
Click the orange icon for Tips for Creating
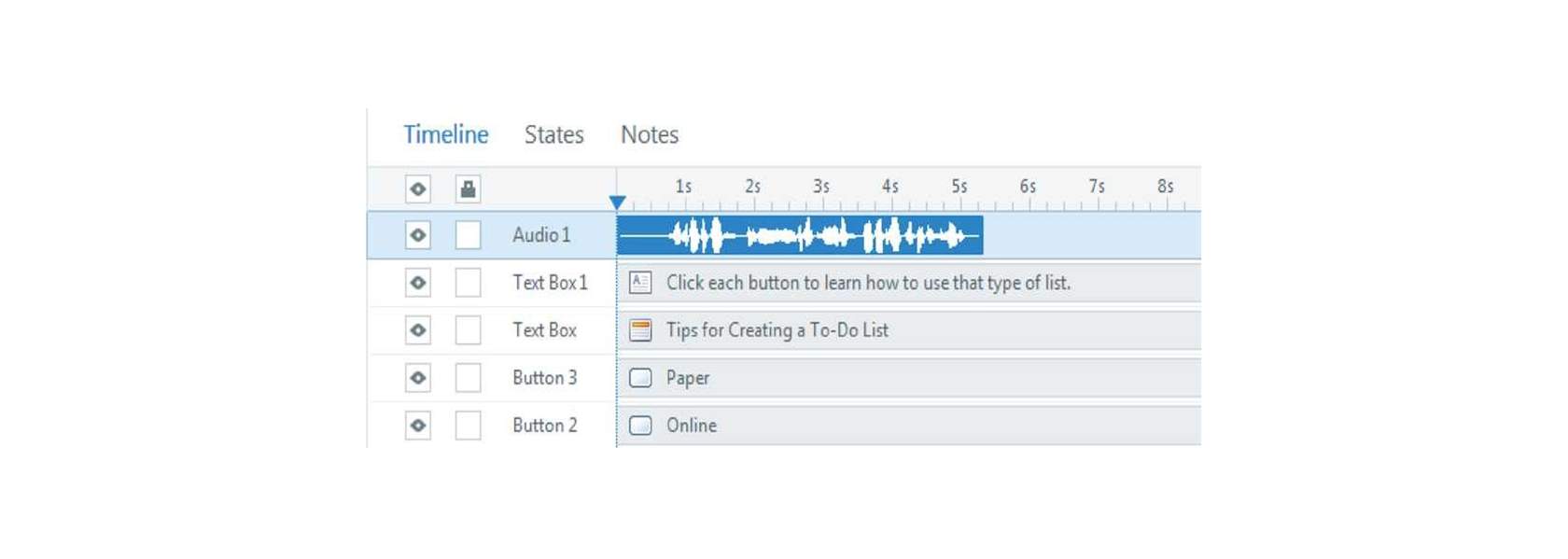(x=640, y=330)
